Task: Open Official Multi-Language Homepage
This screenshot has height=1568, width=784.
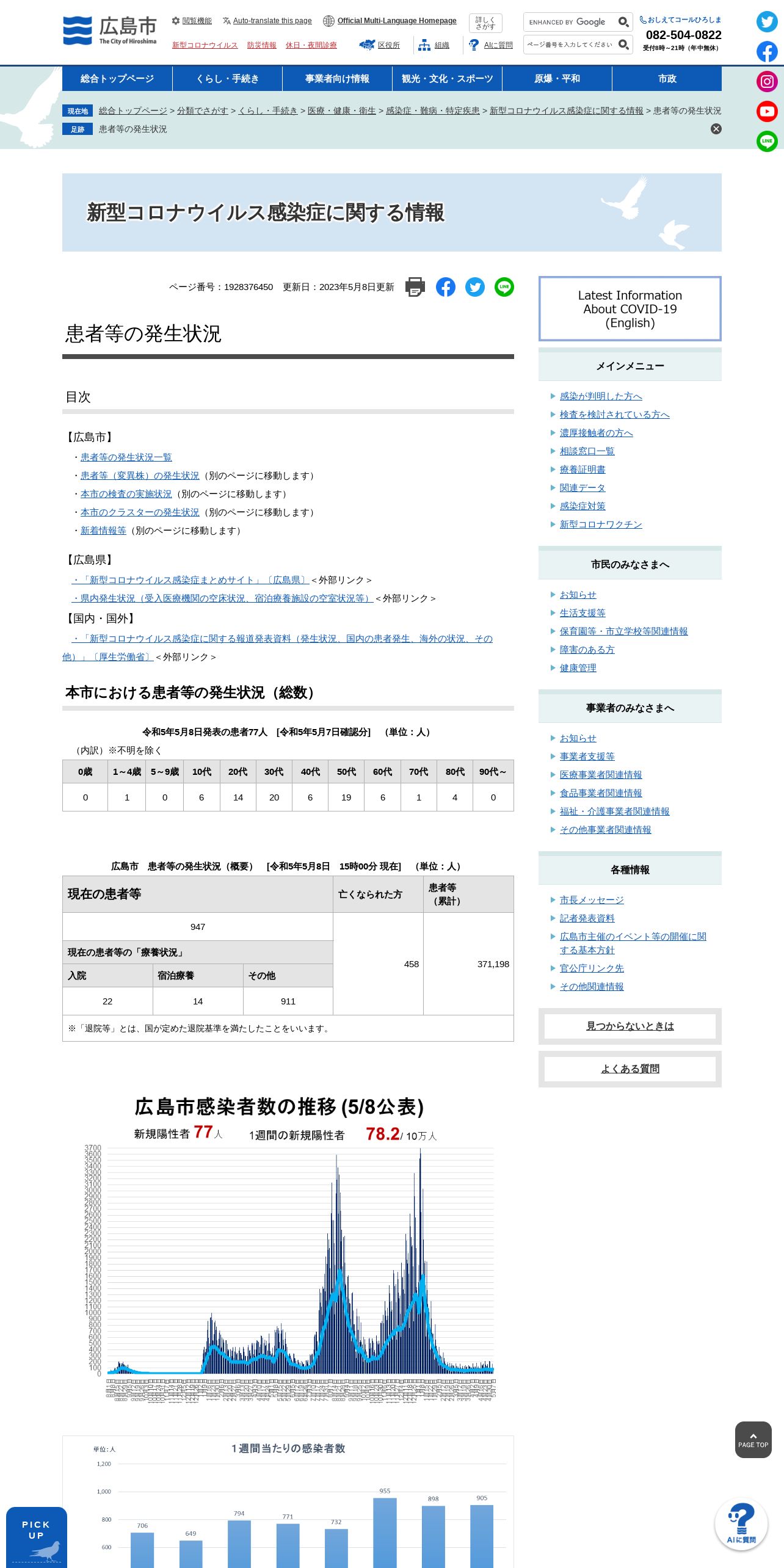Action: click(390, 21)
